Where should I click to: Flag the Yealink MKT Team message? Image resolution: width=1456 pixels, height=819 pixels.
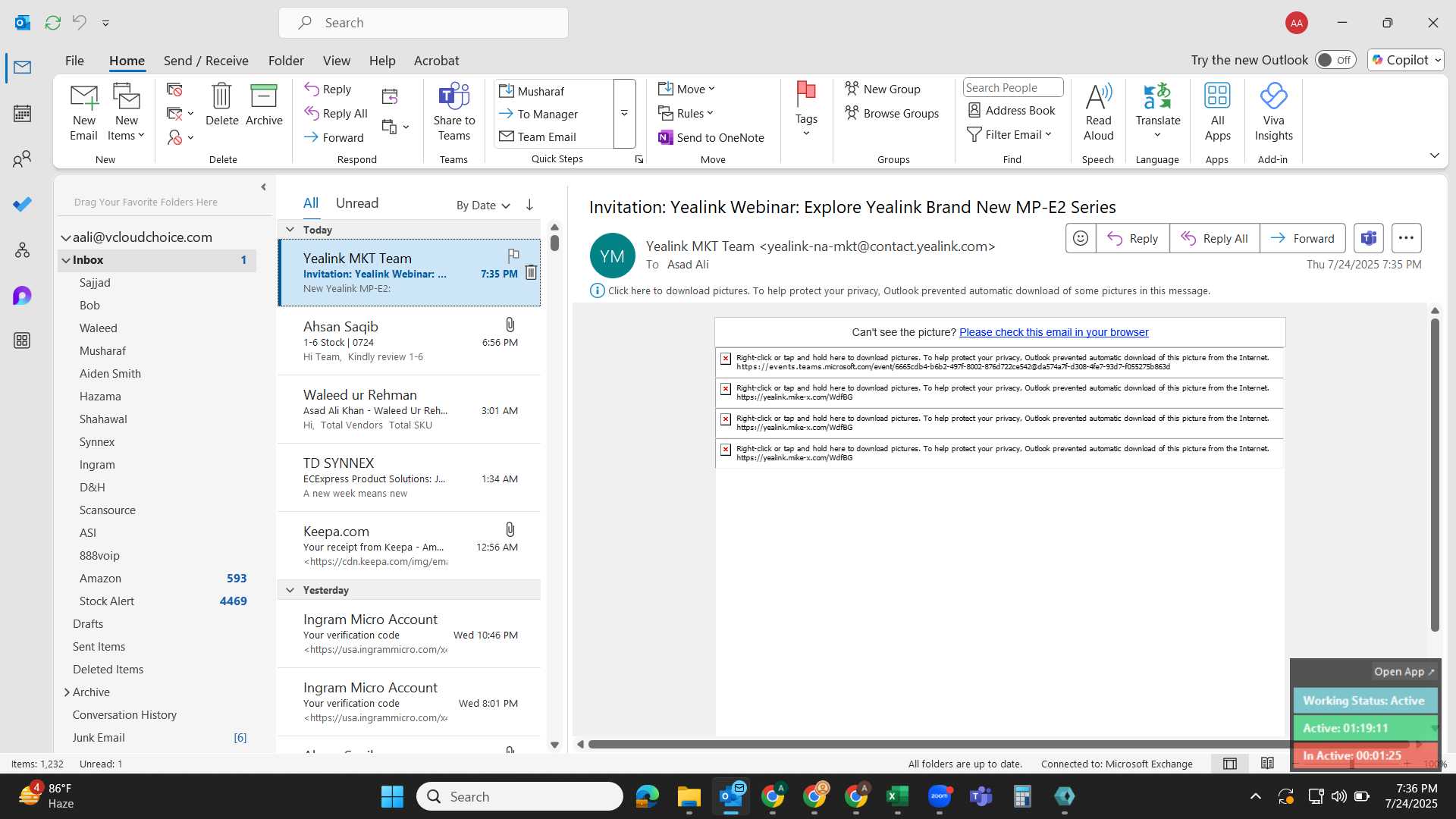coord(513,255)
